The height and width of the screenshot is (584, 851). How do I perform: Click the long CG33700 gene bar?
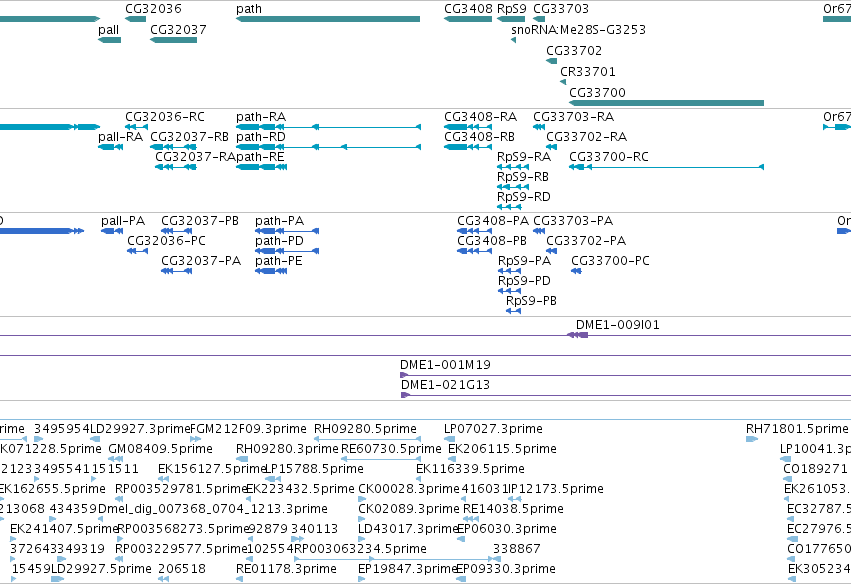coord(666,103)
